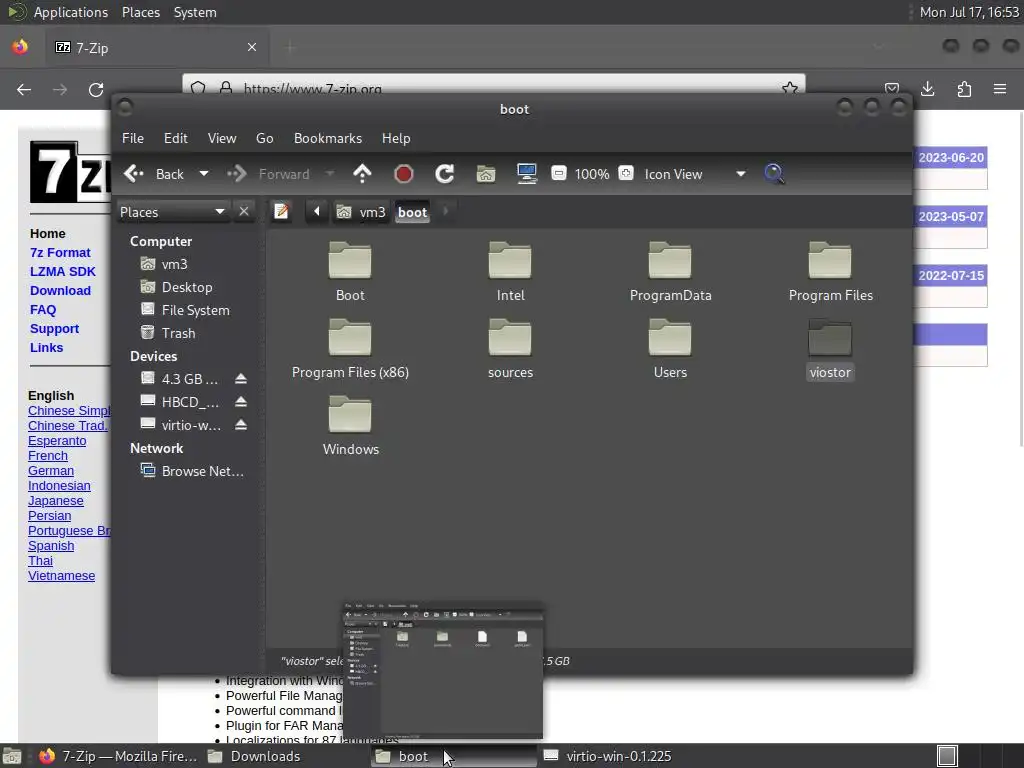Open the Places panel menu
The width and height of the screenshot is (1024, 768).
[x=140, y=12]
